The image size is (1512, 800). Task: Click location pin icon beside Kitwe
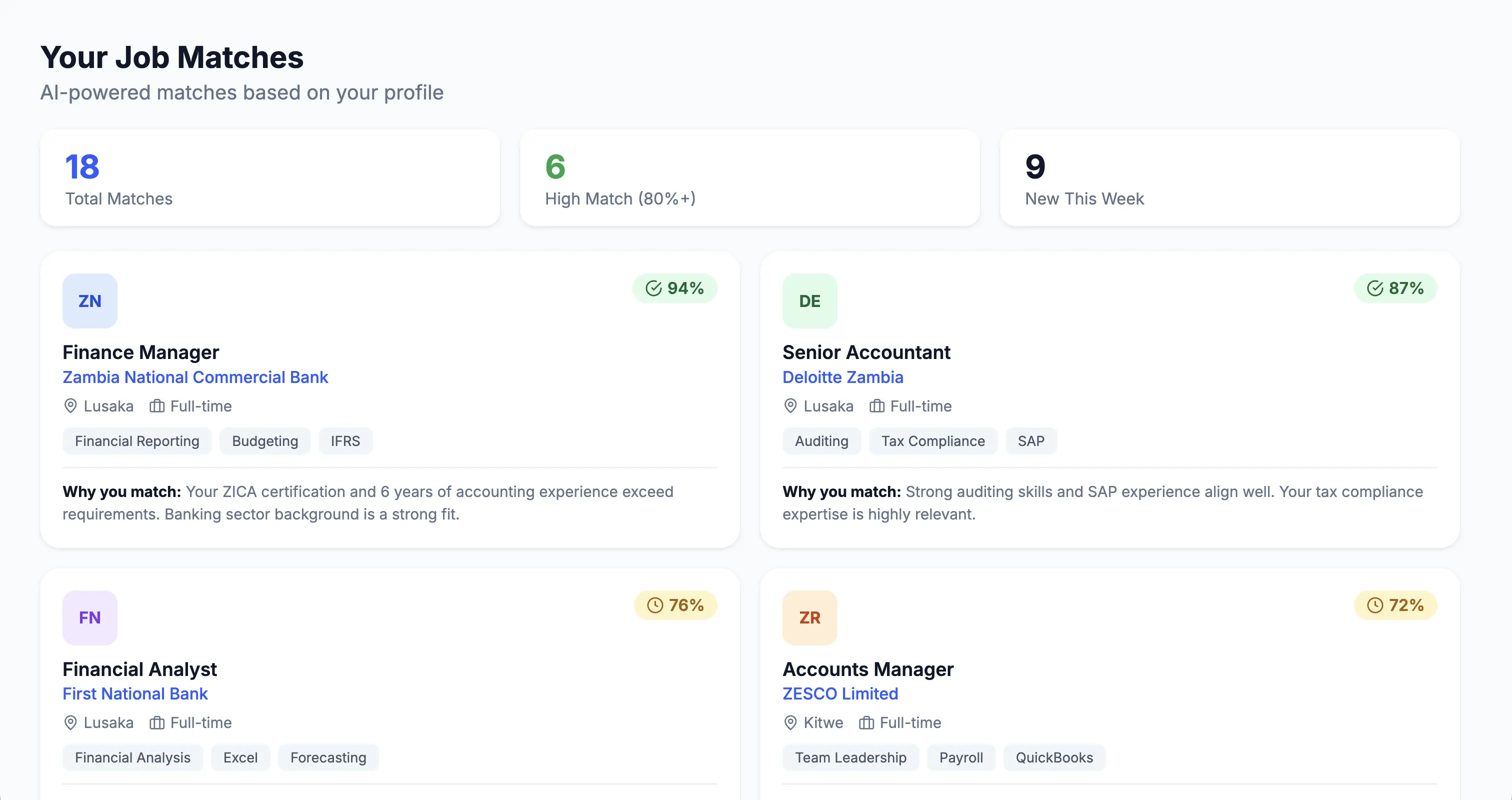[790, 722]
